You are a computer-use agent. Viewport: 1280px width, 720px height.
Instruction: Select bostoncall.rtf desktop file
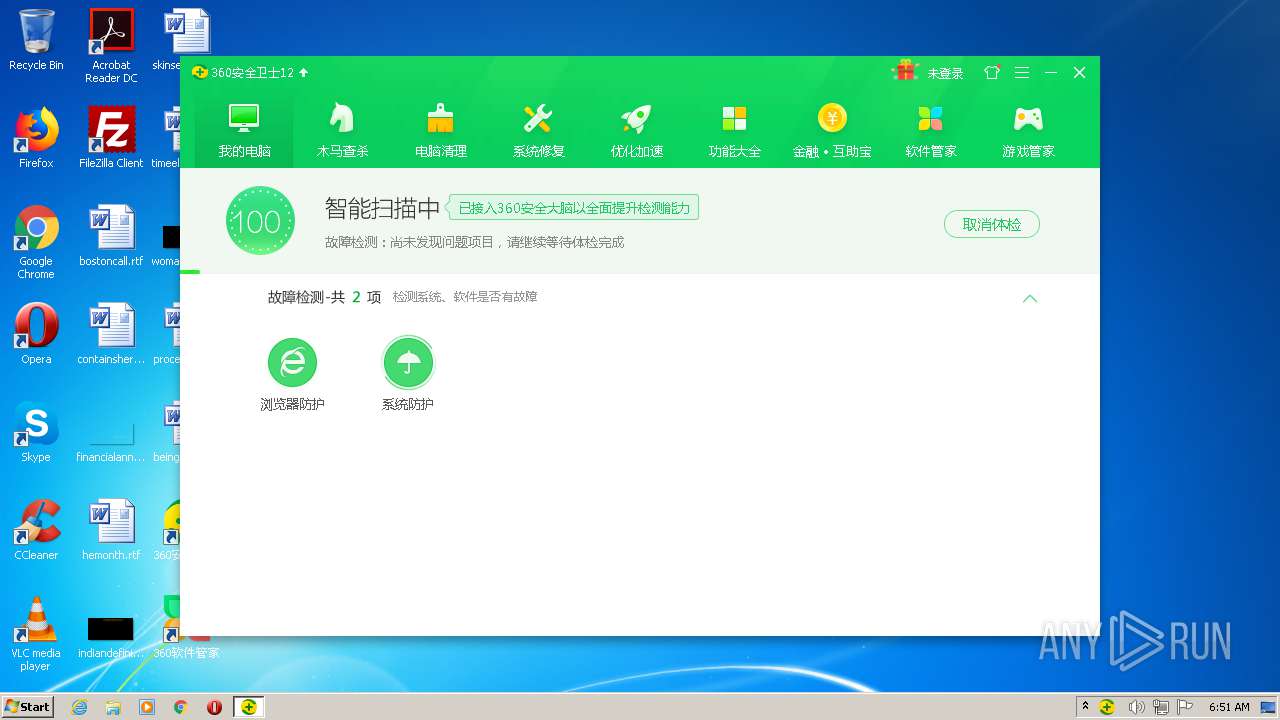click(111, 236)
